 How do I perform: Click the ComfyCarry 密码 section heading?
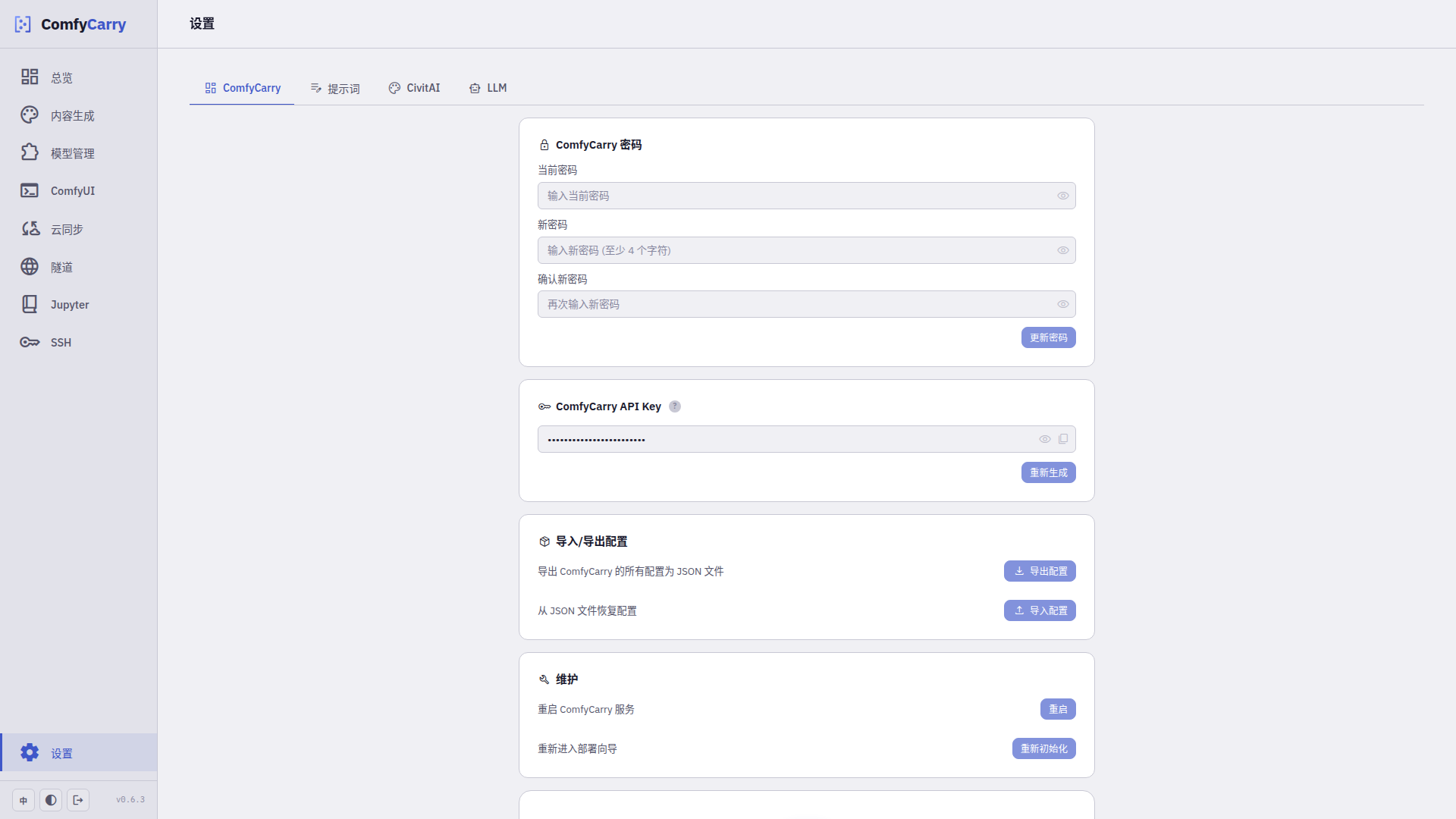598,145
